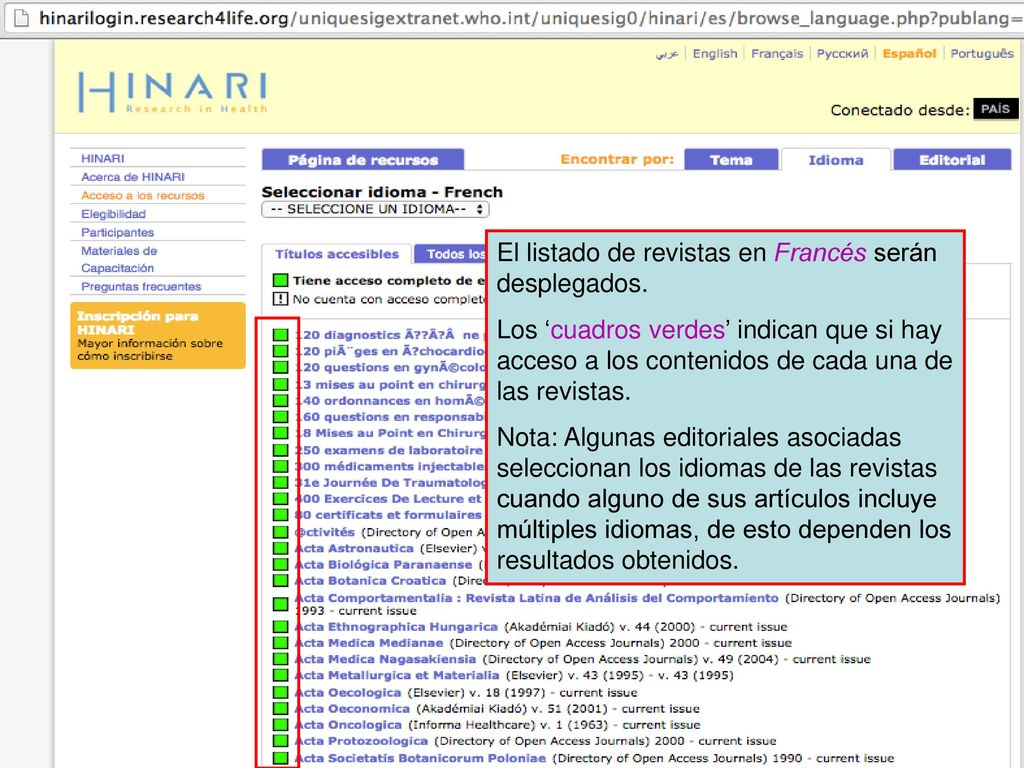Open Preguntas frecuentes link
The height and width of the screenshot is (768, 1024).
click(141, 286)
